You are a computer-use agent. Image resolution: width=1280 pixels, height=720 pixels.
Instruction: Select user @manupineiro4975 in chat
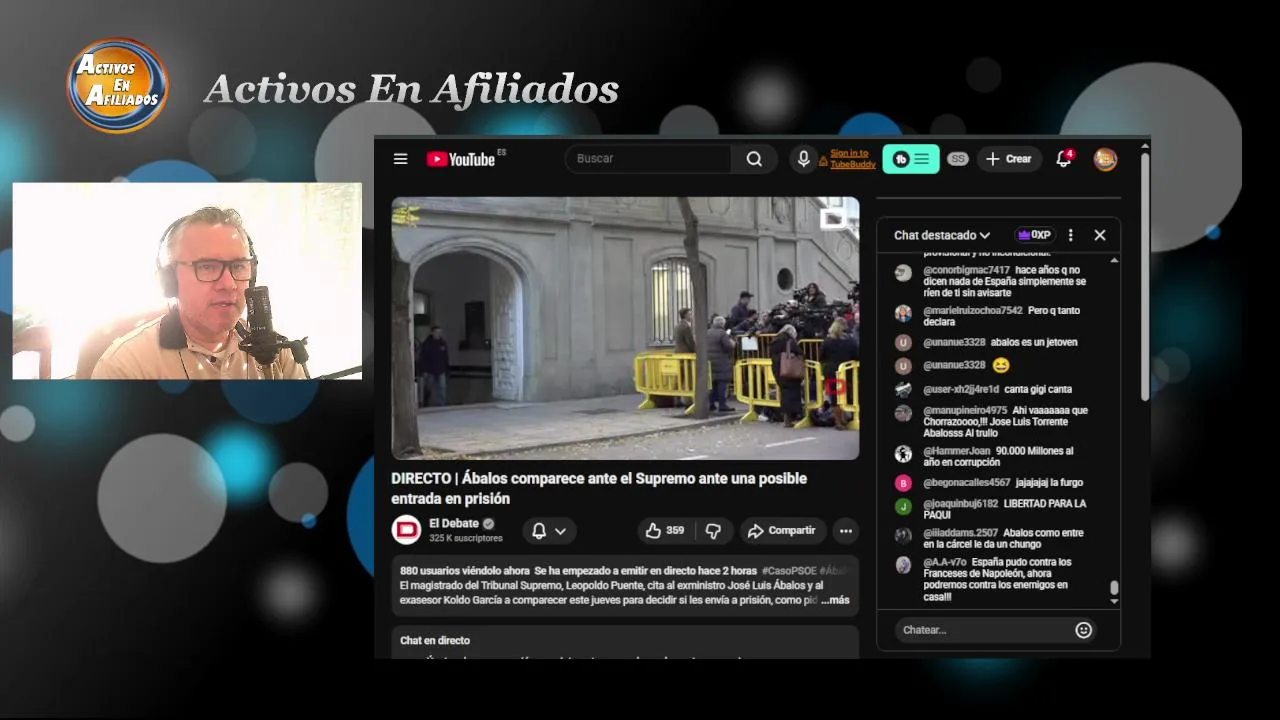click(965, 410)
